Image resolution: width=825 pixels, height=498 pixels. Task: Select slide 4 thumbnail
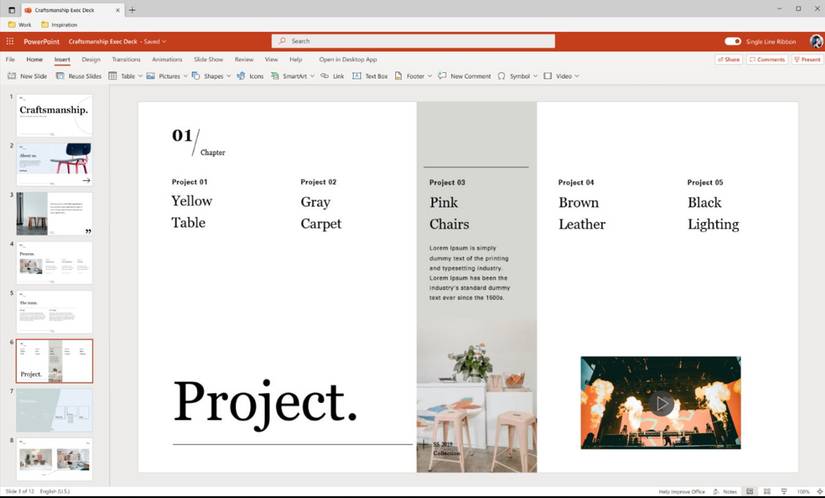point(54,262)
